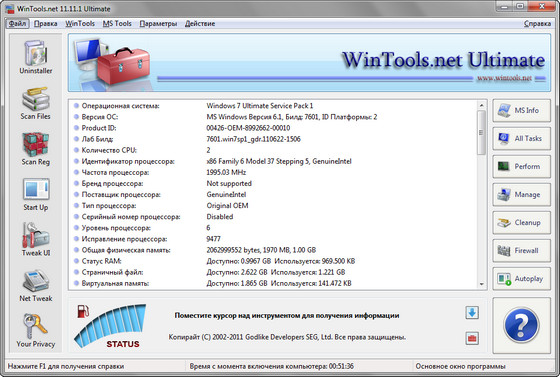Click the uptime text in status bar
The width and height of the screenshot is (560, 377).
[271, 366]
